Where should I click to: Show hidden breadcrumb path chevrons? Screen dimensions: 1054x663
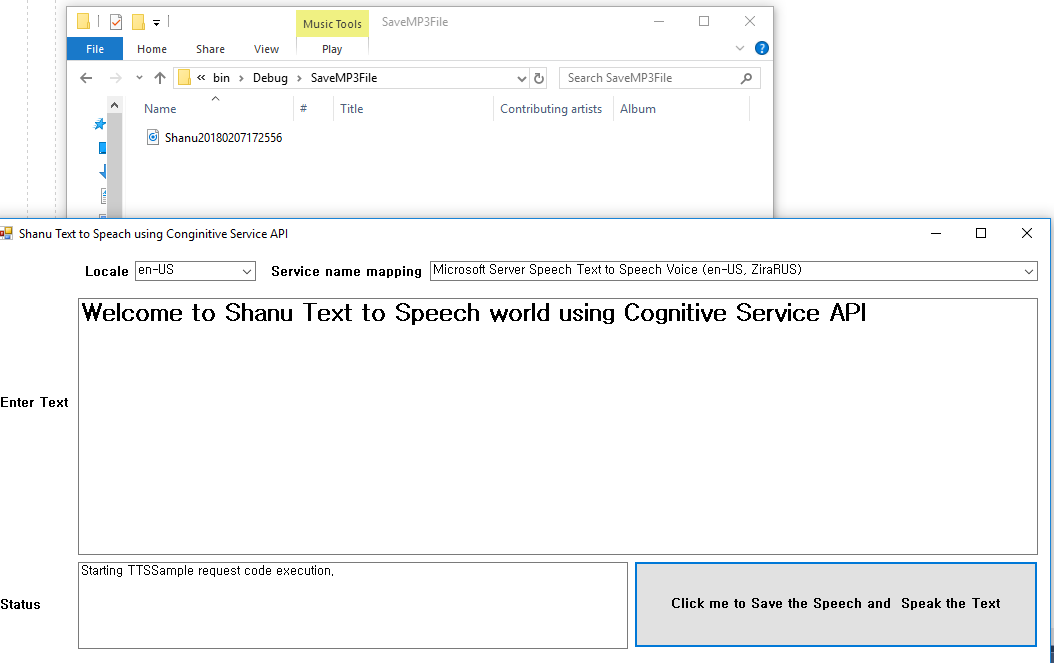tap(201, 78)
